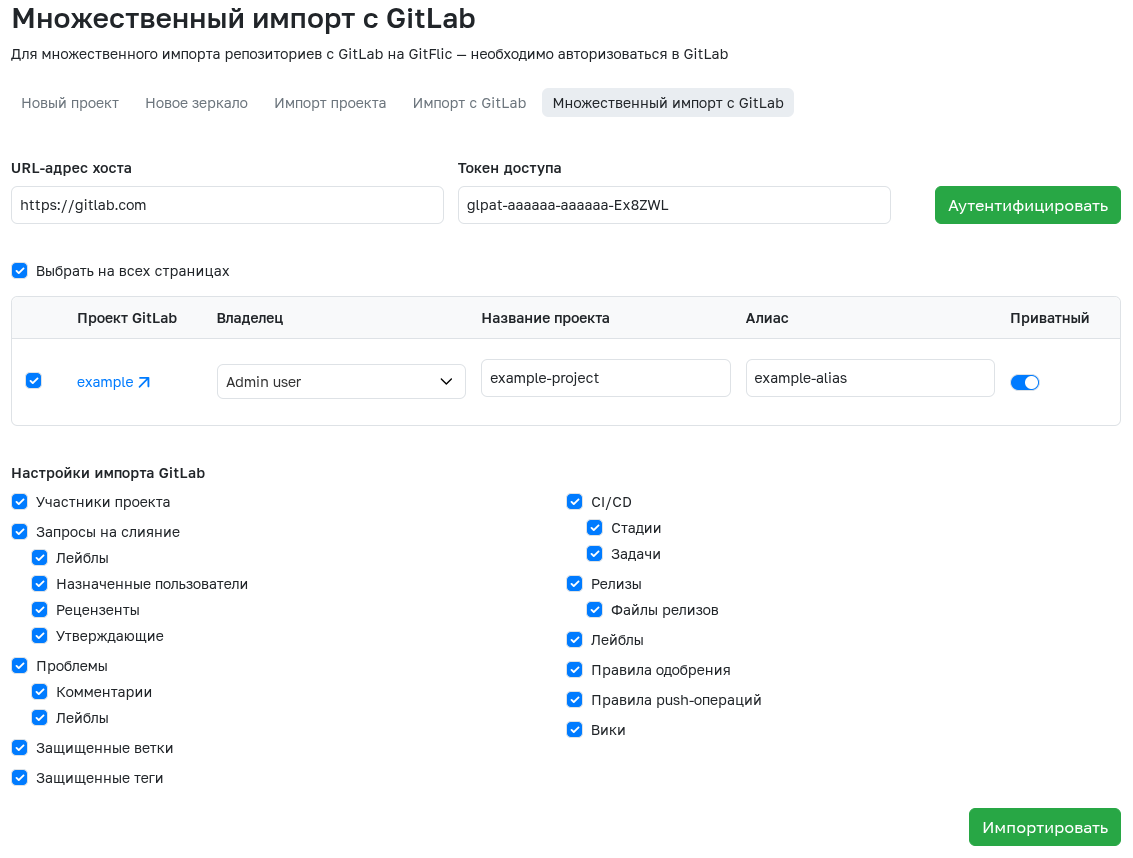Click the Импортировать button
The width and height of the screenshot is (1133, 858).
tap(1045, 827)
